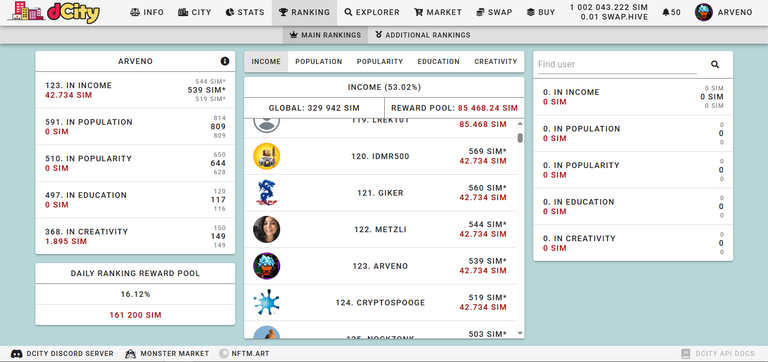Select the EDUCATION ranking tab
This screenshot has height=362, width=768.
(438, 61)
